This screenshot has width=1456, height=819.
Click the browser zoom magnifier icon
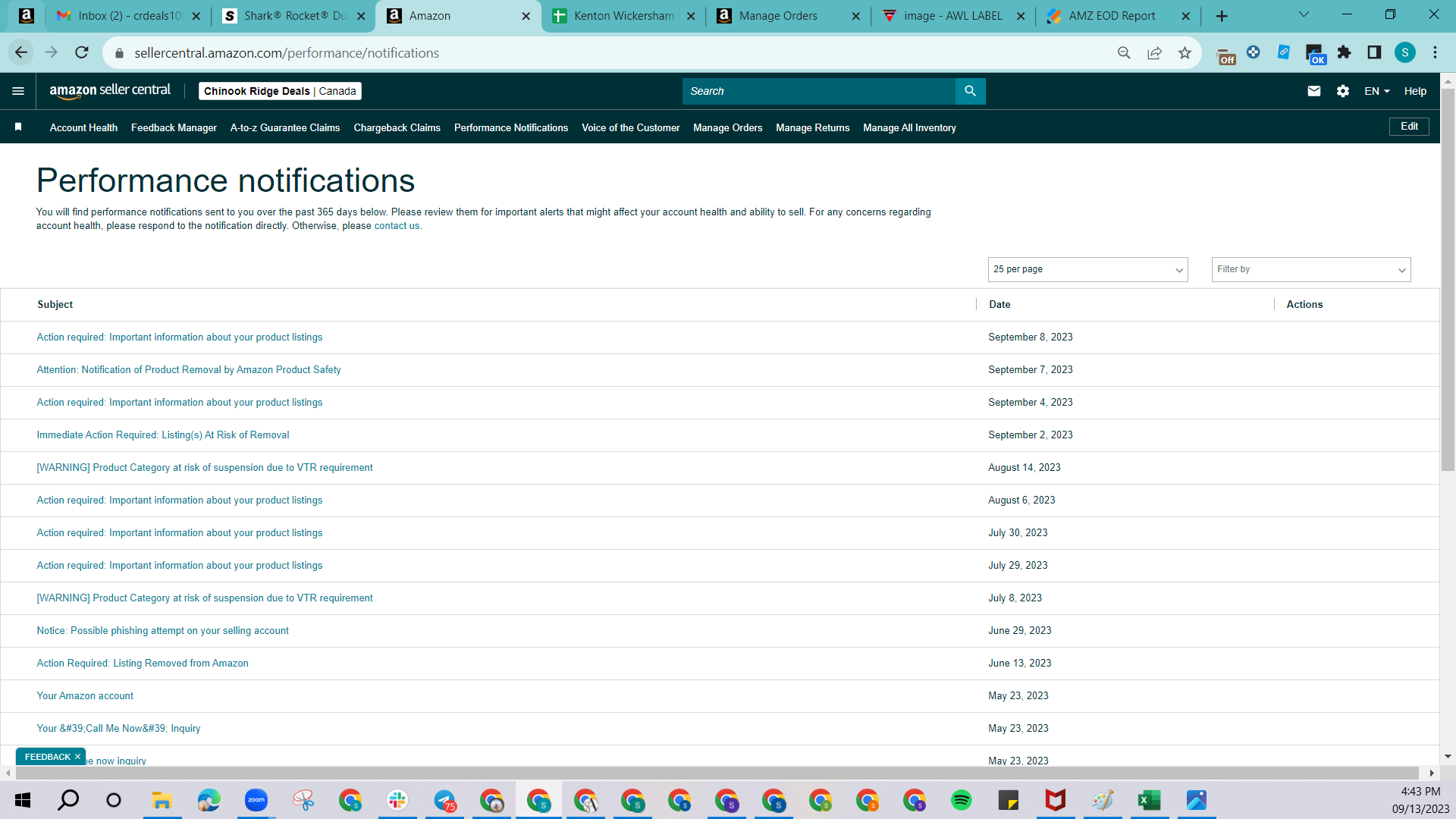point(1124,52)
